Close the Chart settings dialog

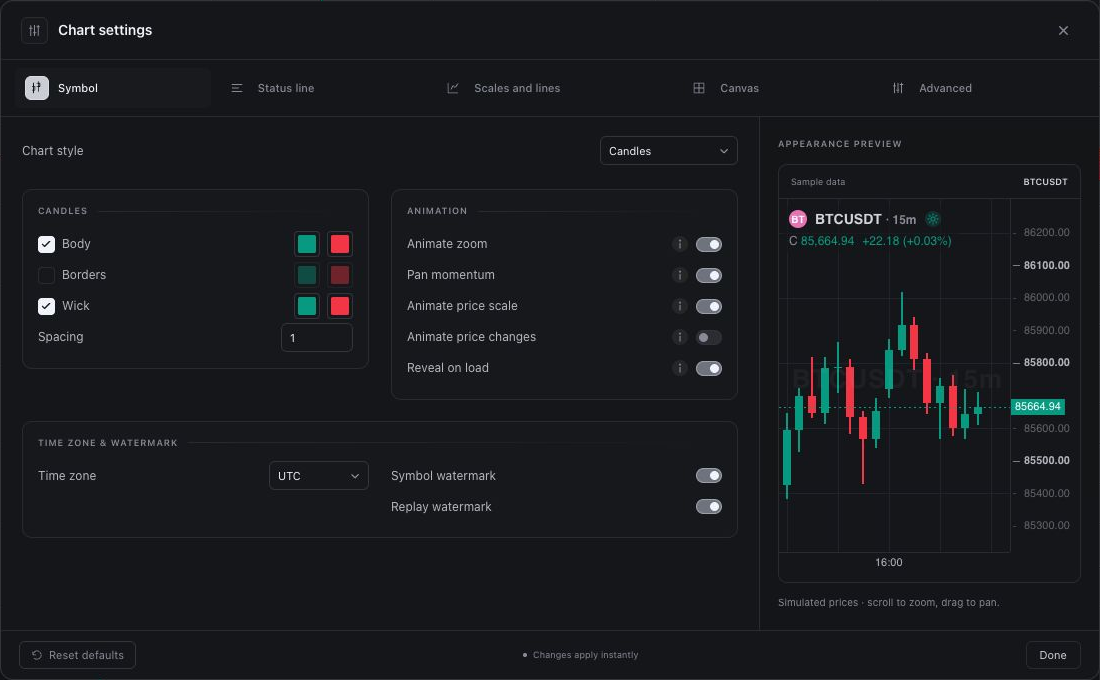coord(1063,30)
